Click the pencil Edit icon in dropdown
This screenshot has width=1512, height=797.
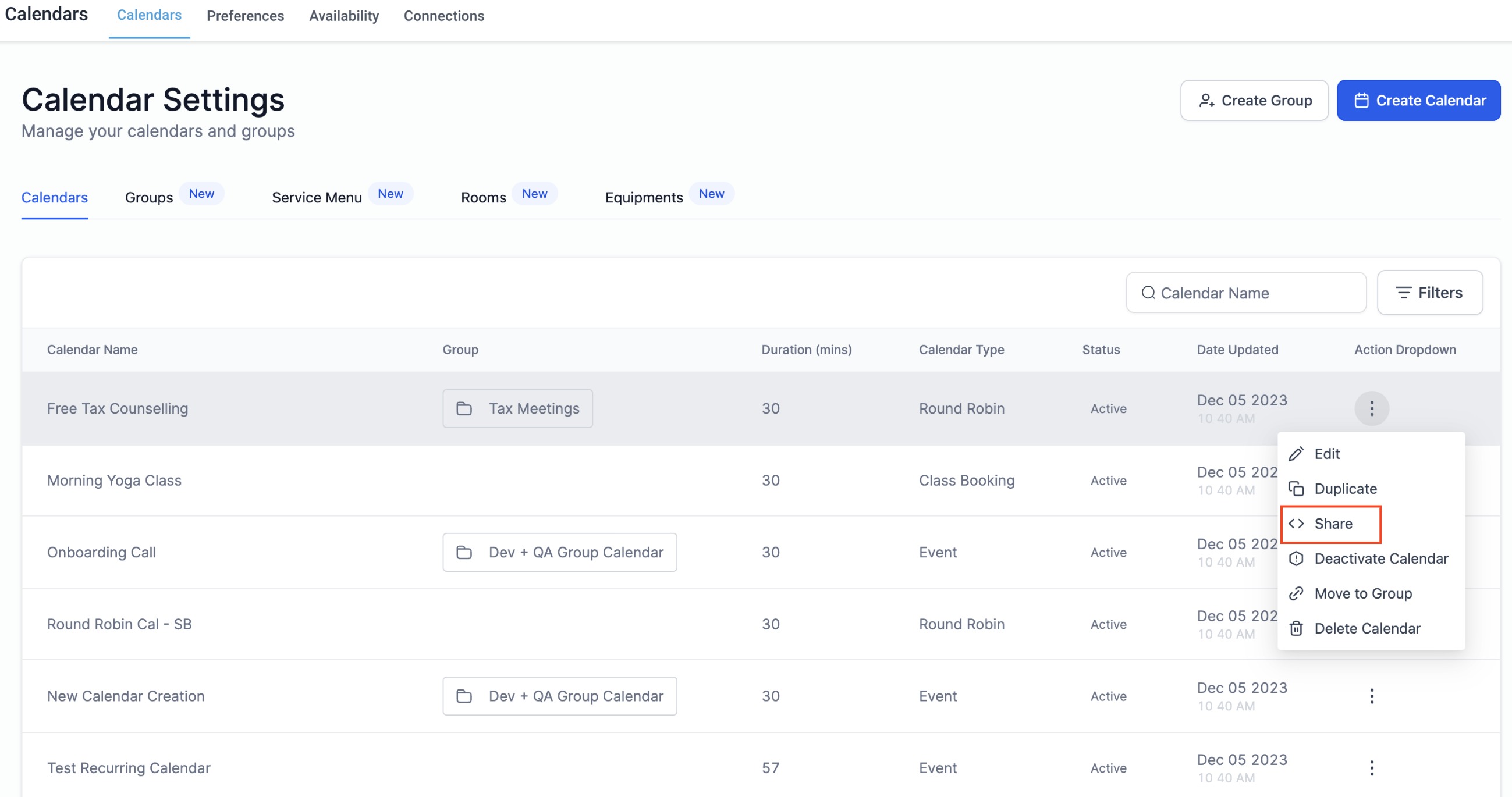point(1296,454)
